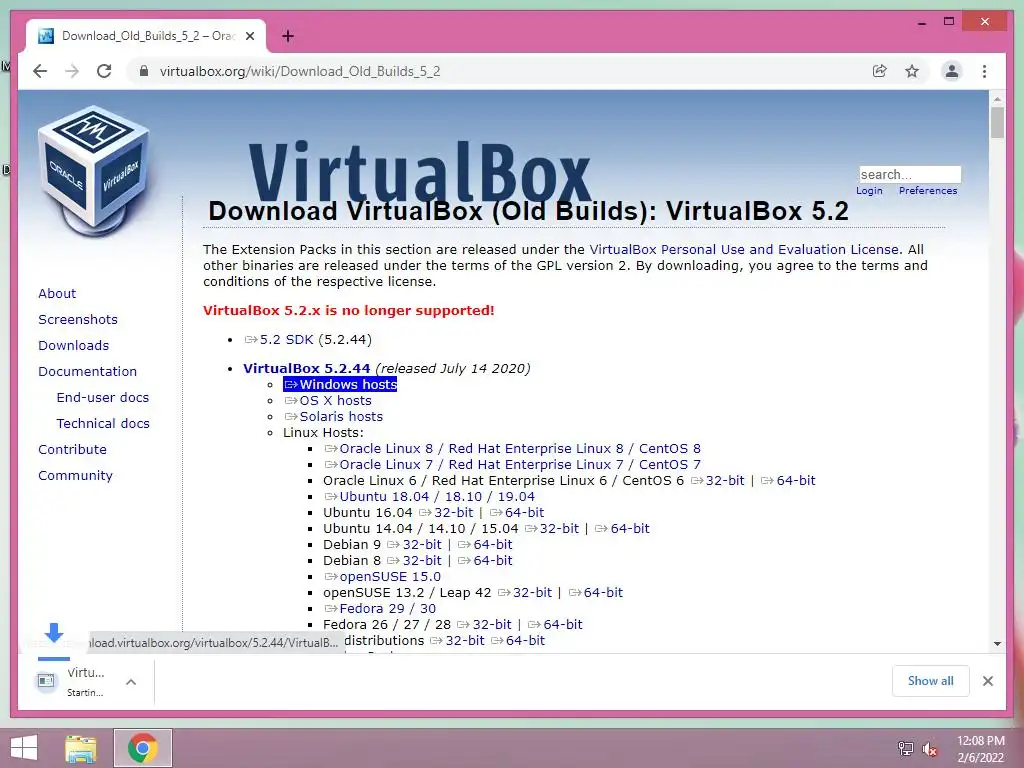Click the OS X hosts link
The image size is (1024, 768).
coord(328,400)
